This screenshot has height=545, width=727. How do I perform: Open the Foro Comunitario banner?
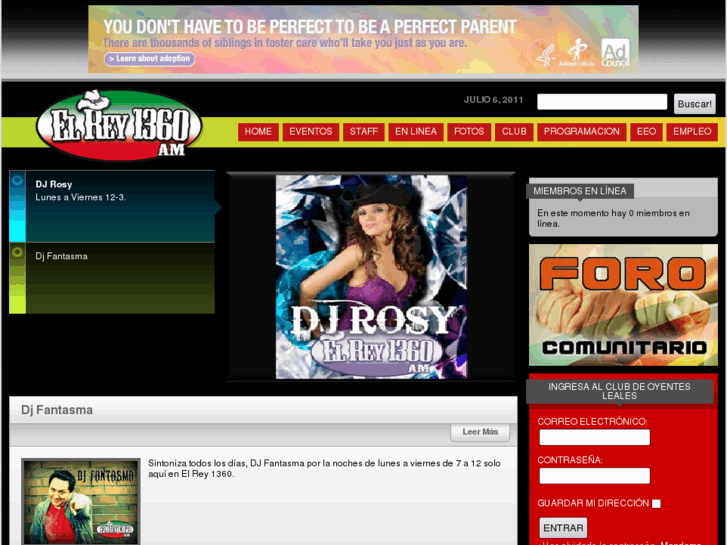coord(623,305)
